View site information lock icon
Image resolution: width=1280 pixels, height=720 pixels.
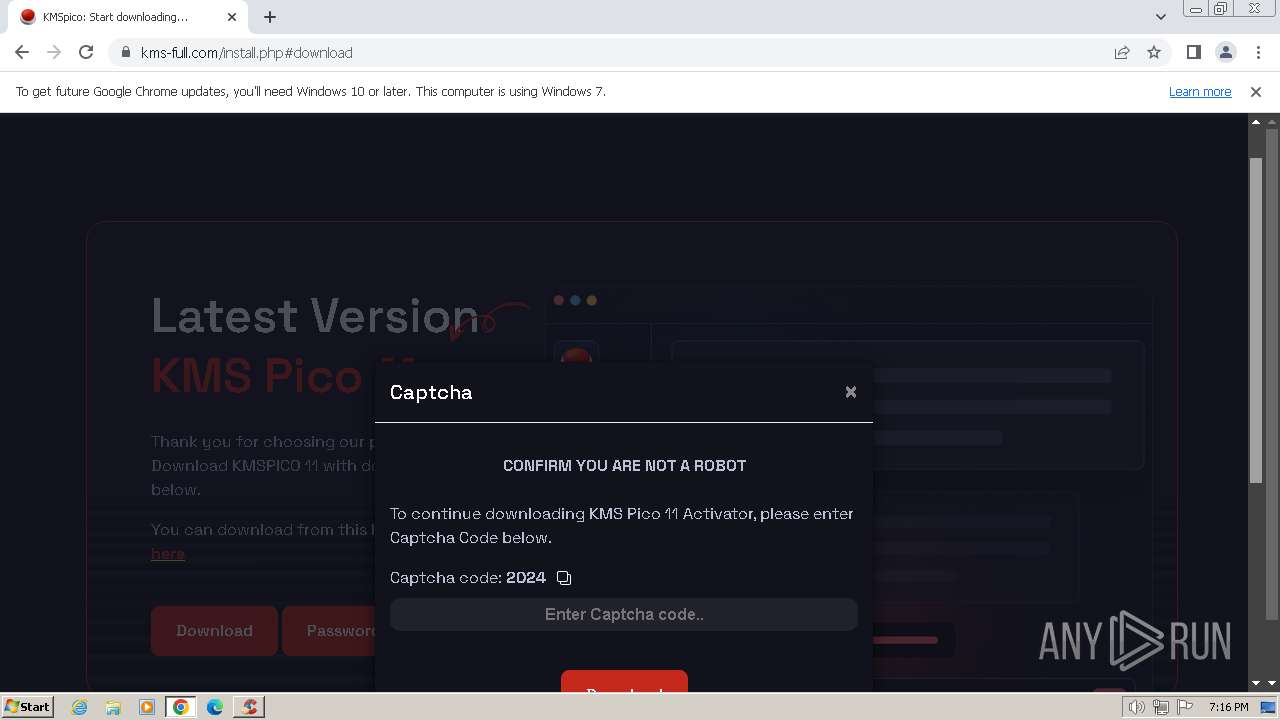(x=125, y=52)
